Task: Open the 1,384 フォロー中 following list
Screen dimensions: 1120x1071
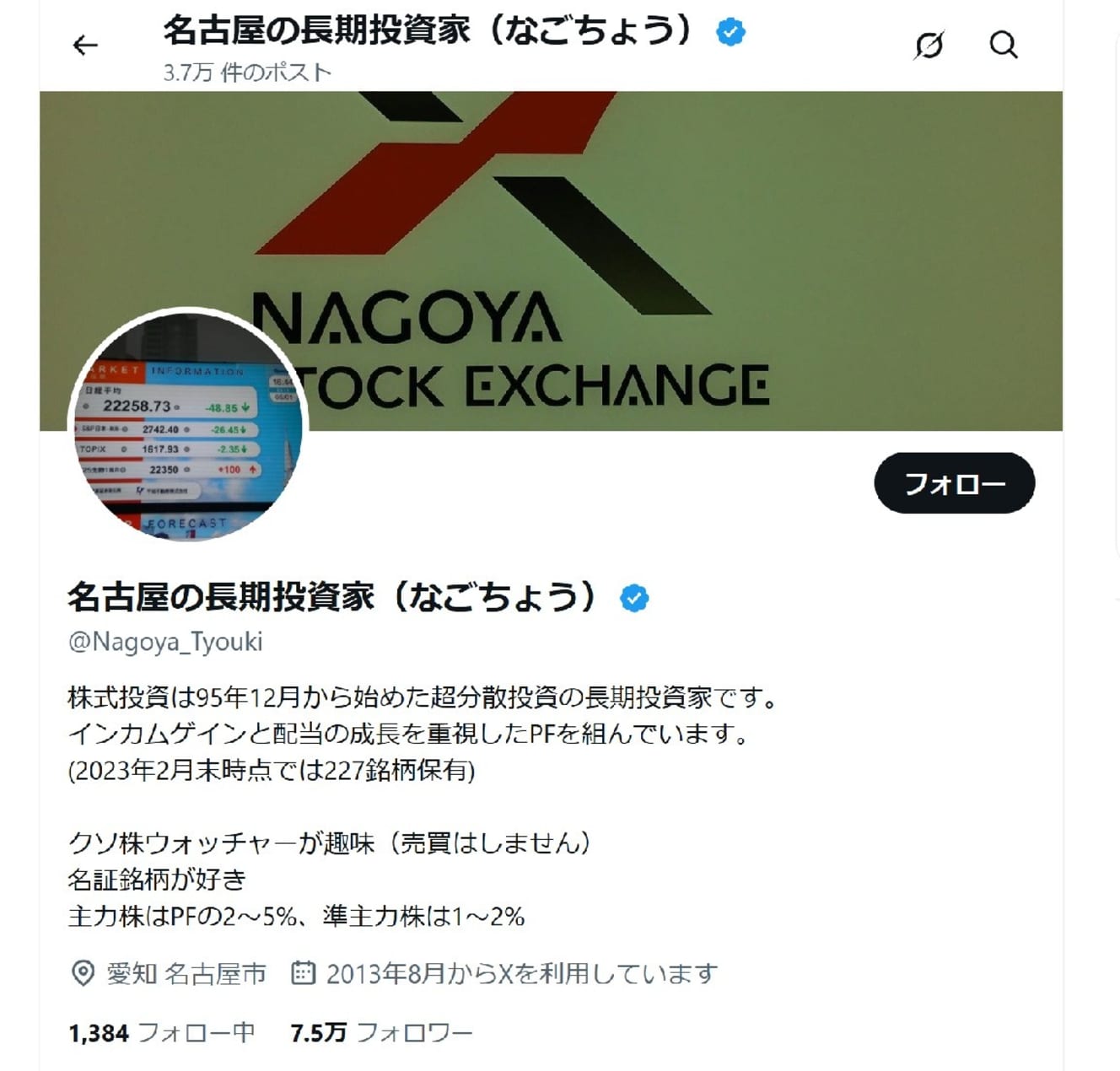Action: click(x=161, y=1032)
